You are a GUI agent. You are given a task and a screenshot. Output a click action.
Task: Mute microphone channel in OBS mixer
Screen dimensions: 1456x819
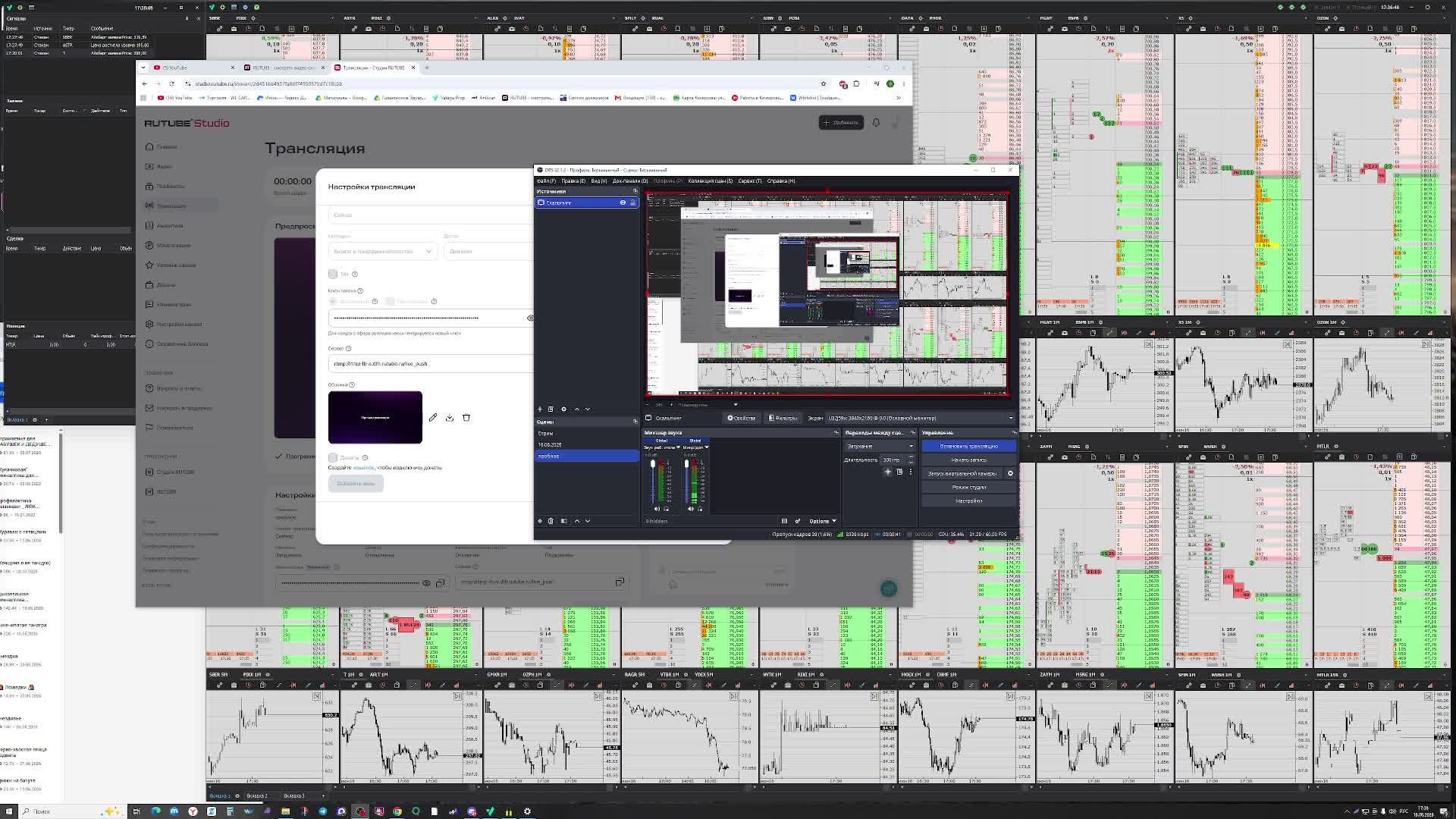point(691,509)
